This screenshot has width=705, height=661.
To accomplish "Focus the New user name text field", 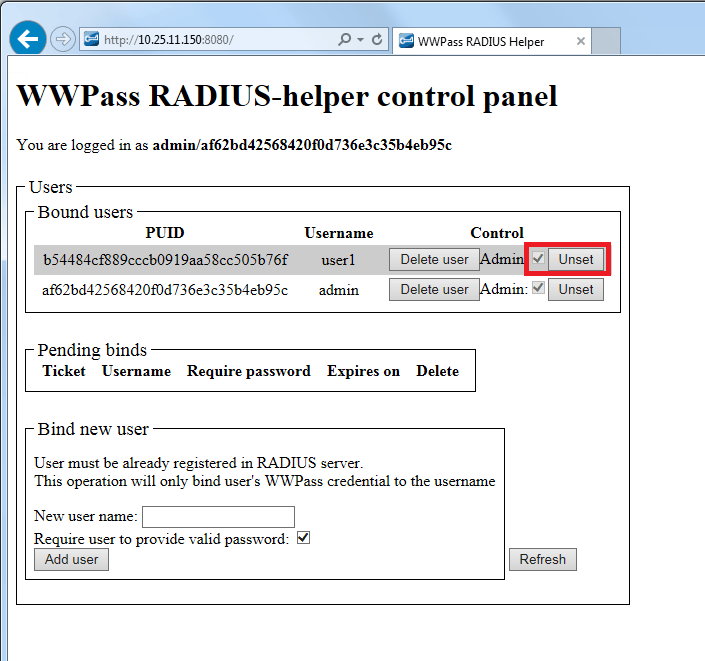I will click(218, 516).
